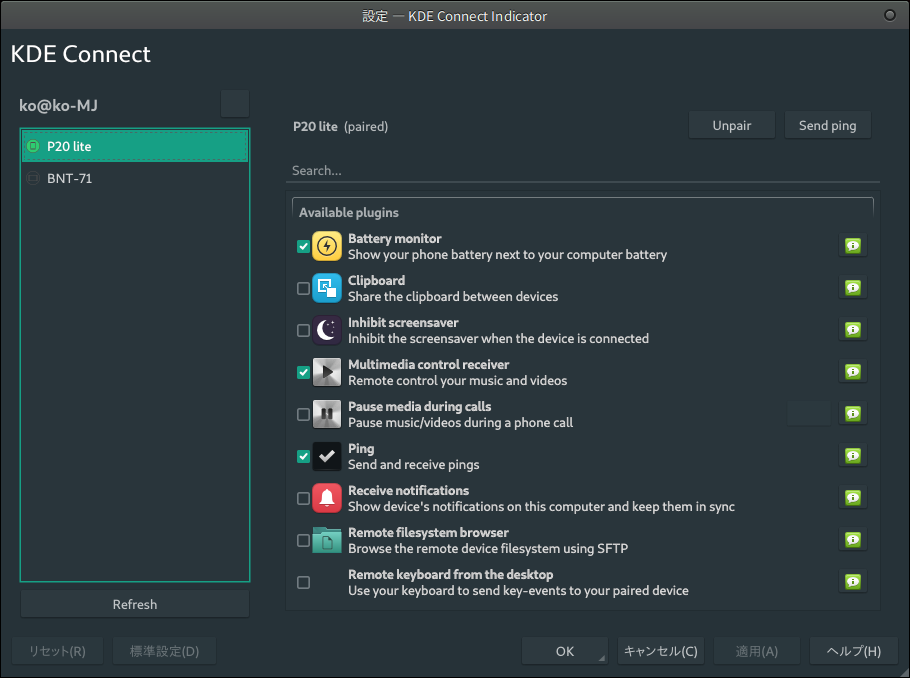Click the rename button next to ko@ko-MJ
910x678 pixels.
click(235, 104)
